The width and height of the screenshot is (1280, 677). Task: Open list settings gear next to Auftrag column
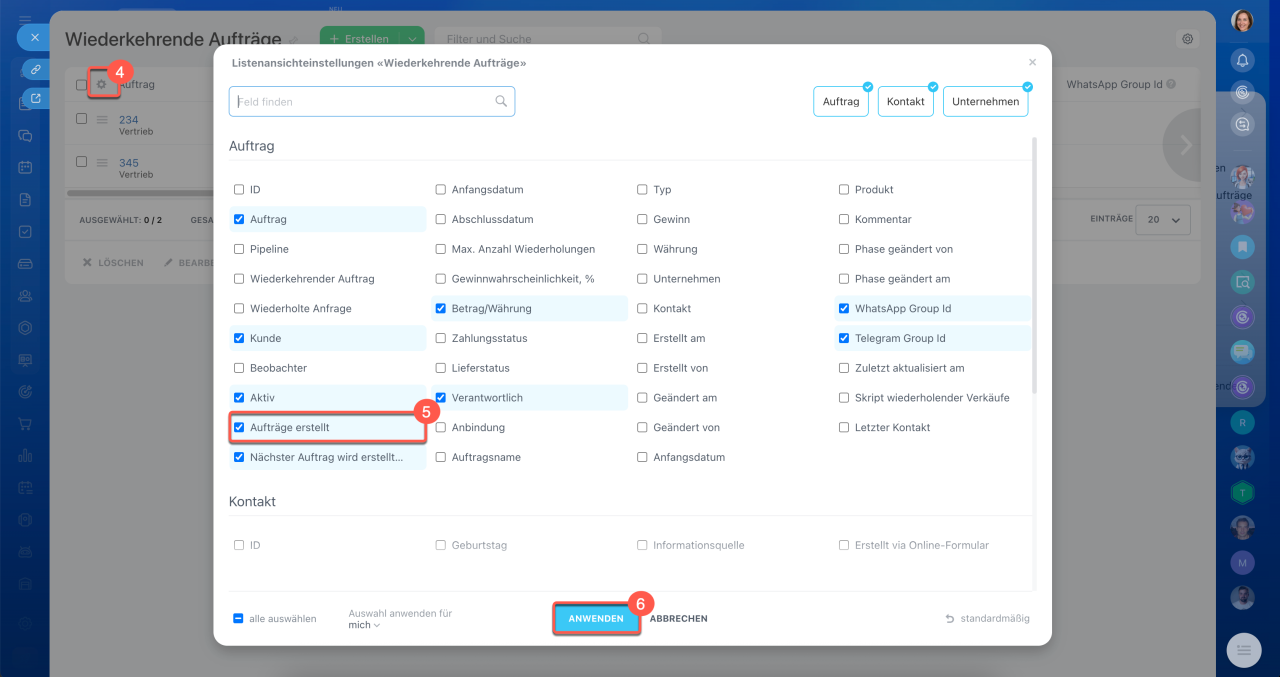[101, 85]
